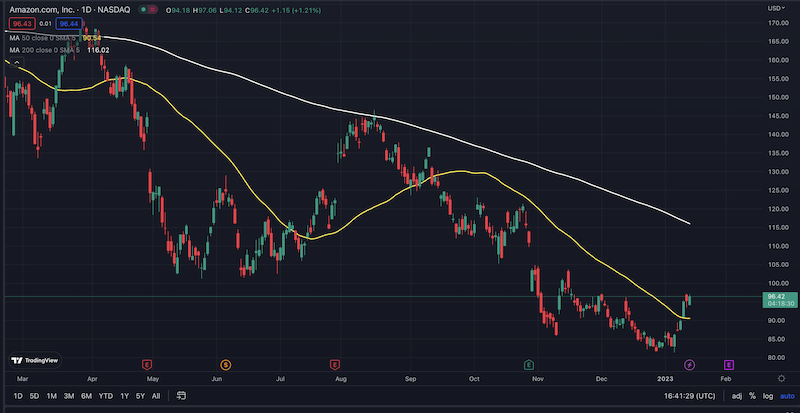Image resolution: width=800 pixels, height=413 pixels.
Task: Click the 0.01 spread value
Action: 45,23
